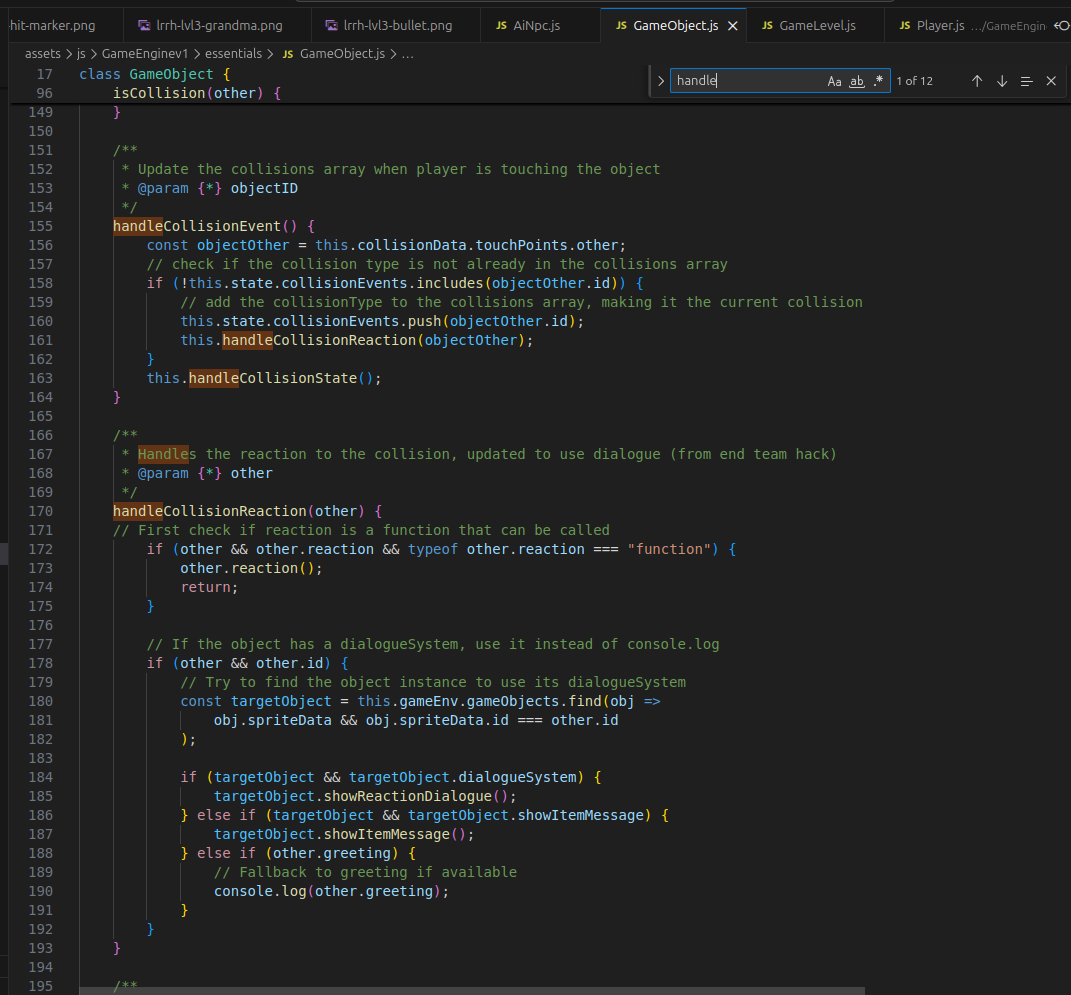The image size is (1071, 995).
Task: Click the breadcrumb GameObject.js file item
Action: coord(334,53)
